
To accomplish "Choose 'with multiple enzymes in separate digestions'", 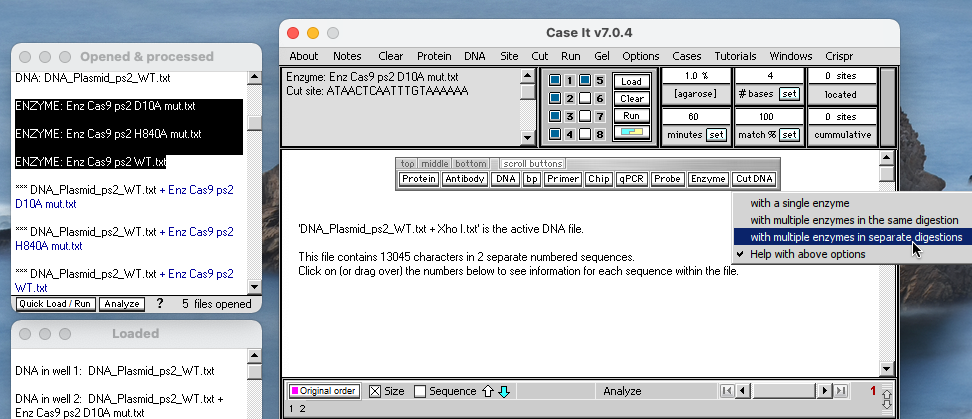I will [856, 237].
